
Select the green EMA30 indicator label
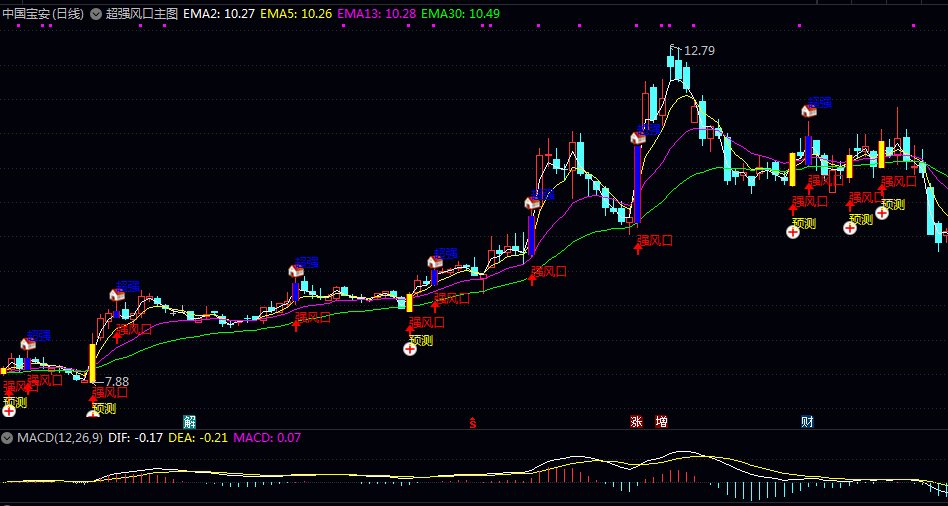coord(461,14)
